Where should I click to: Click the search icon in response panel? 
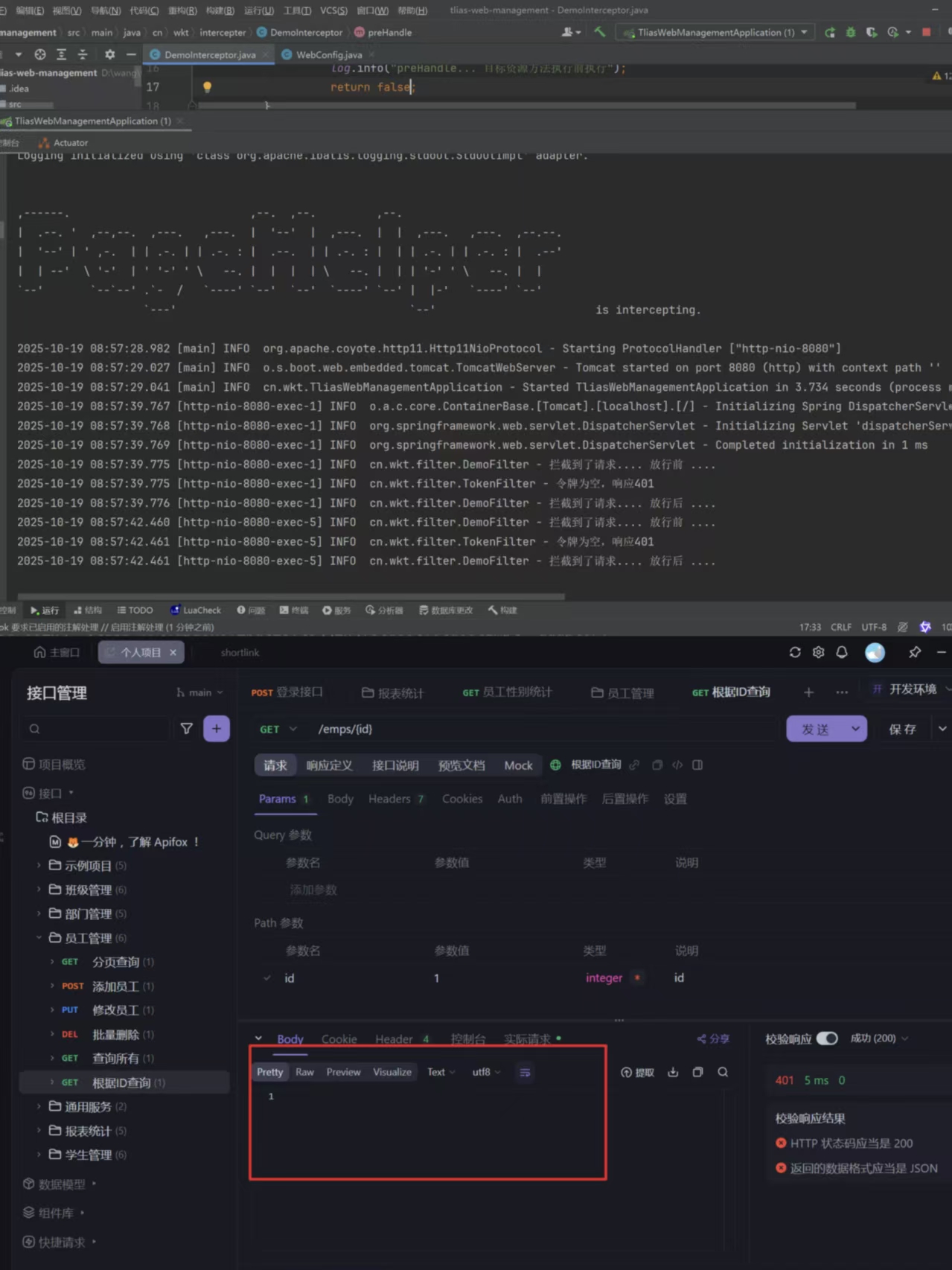(723, 1072)
